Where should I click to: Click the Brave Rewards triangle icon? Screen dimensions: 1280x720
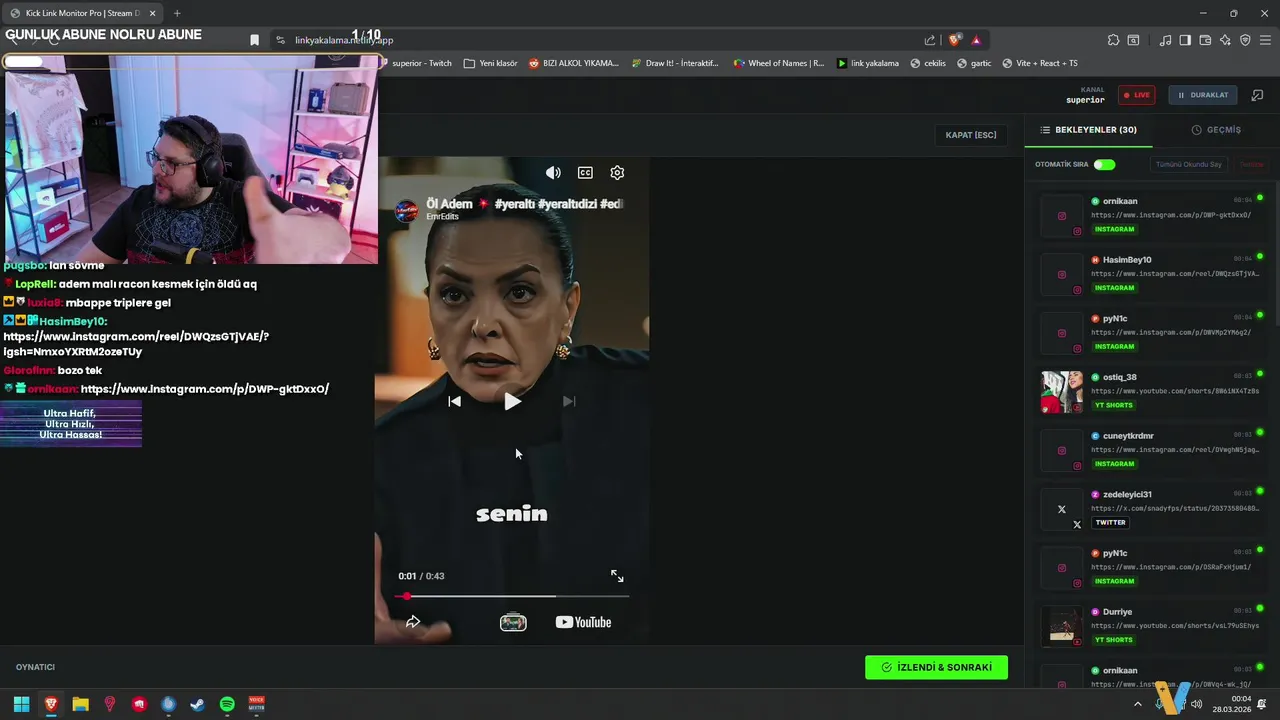click(x=976, y=40)
